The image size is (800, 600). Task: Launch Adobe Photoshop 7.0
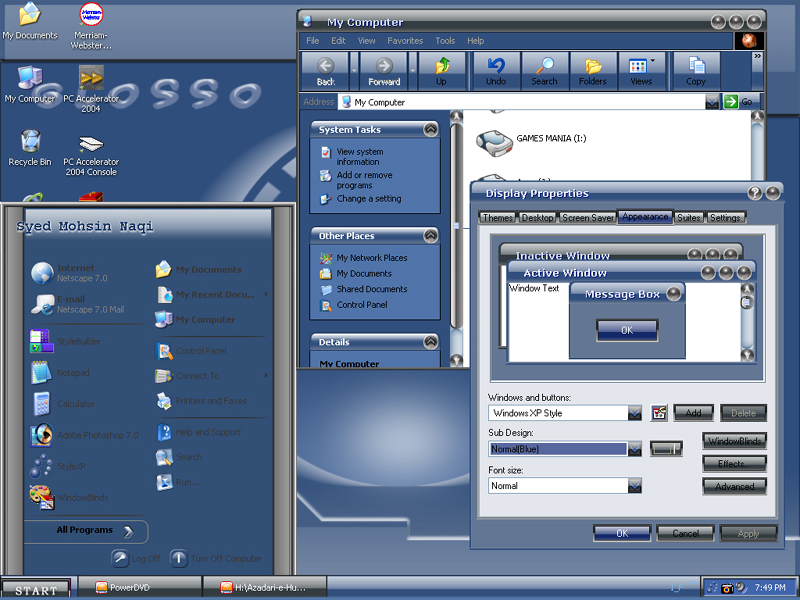84,435
